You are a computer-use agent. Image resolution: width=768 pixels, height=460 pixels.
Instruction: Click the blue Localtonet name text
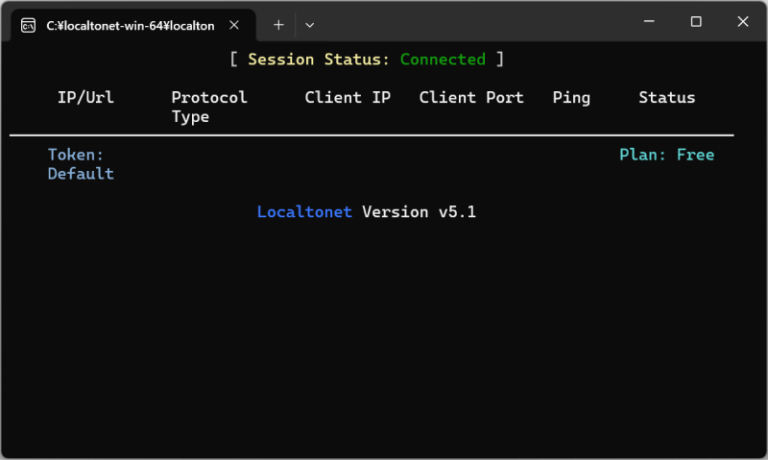point(304,212)
